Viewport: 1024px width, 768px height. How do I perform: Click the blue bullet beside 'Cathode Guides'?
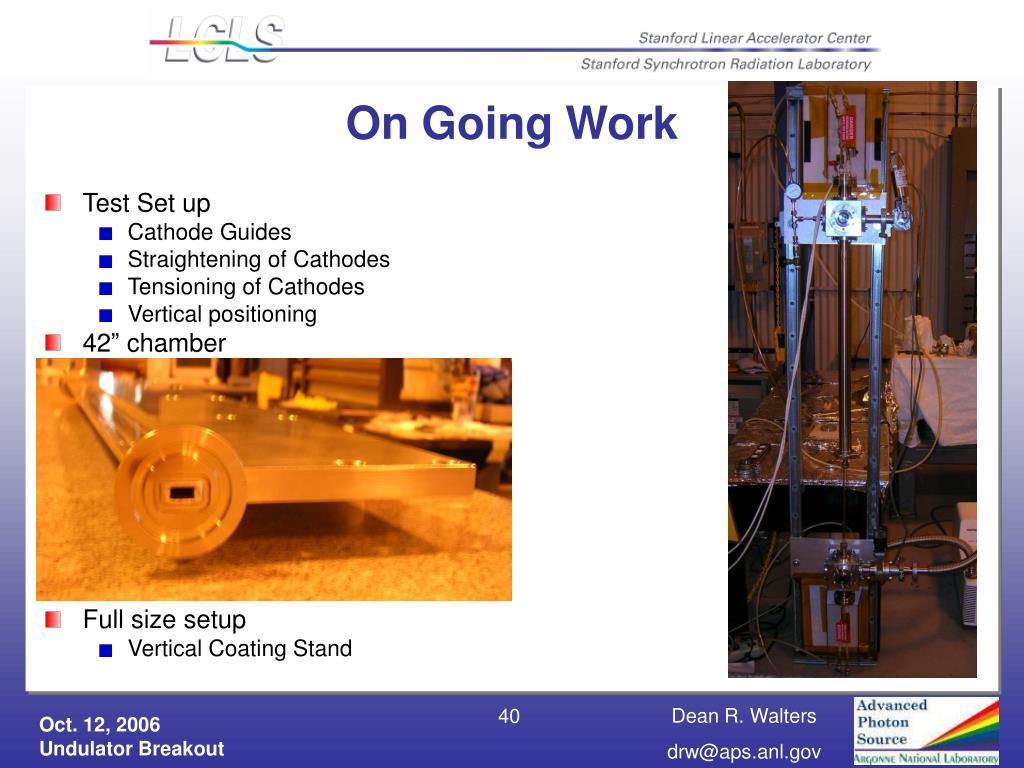click(x=106, y=234)
